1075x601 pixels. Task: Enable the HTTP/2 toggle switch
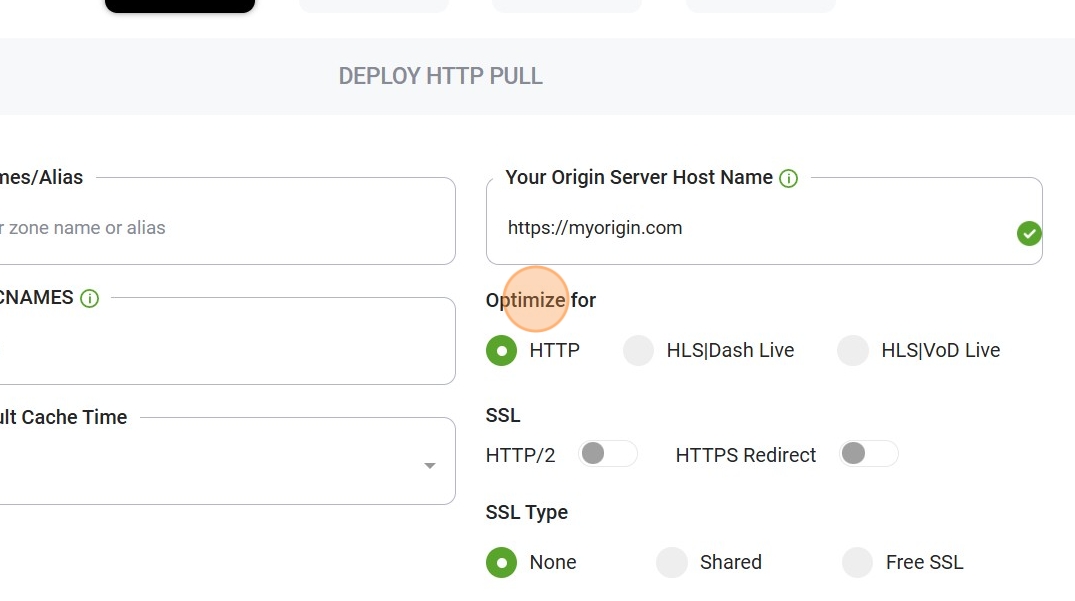[x=607, y=454]
